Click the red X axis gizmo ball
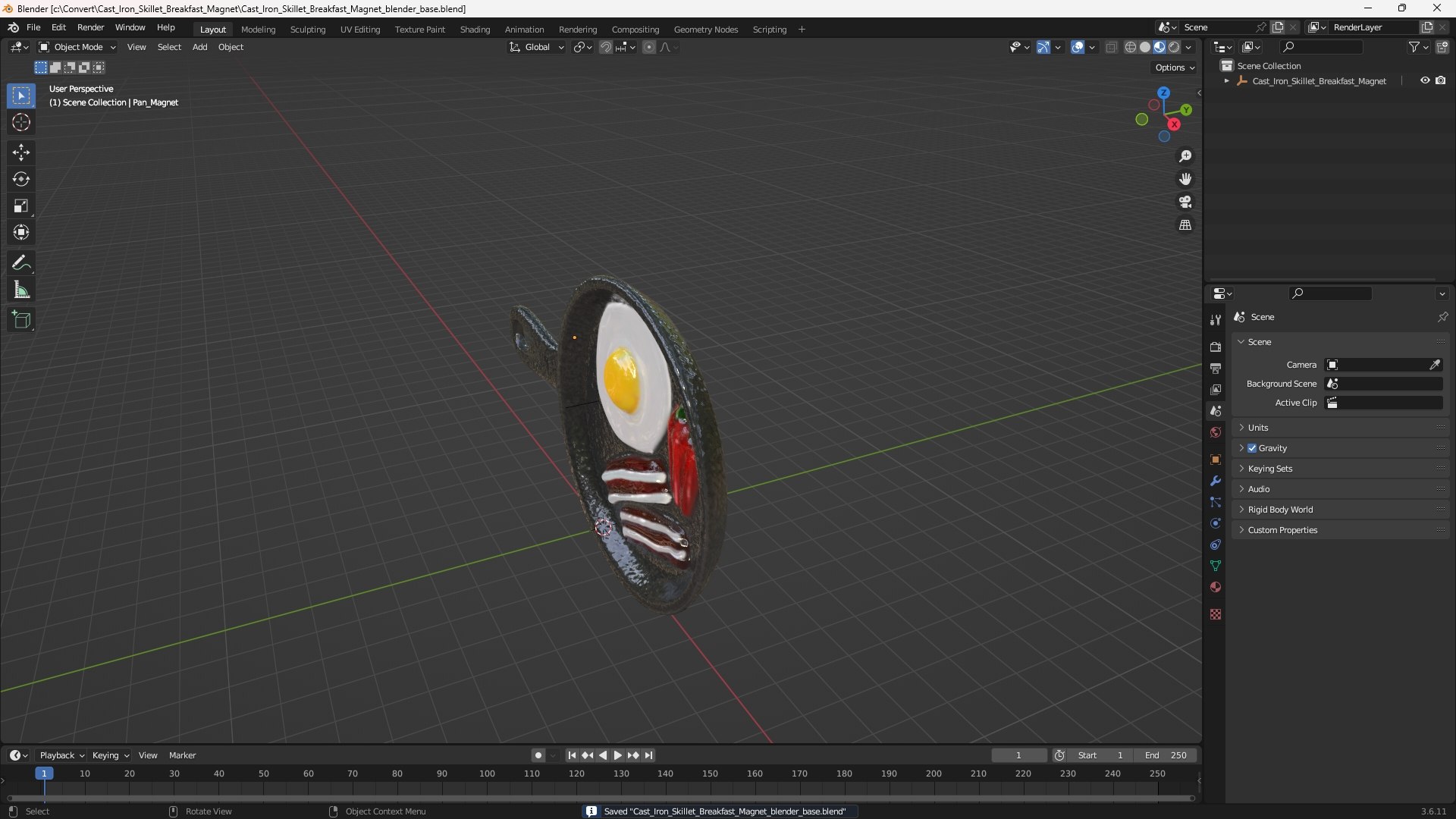Image resolution: width=1456 pixels, height=819 pixels. (x=1174, y=124)
